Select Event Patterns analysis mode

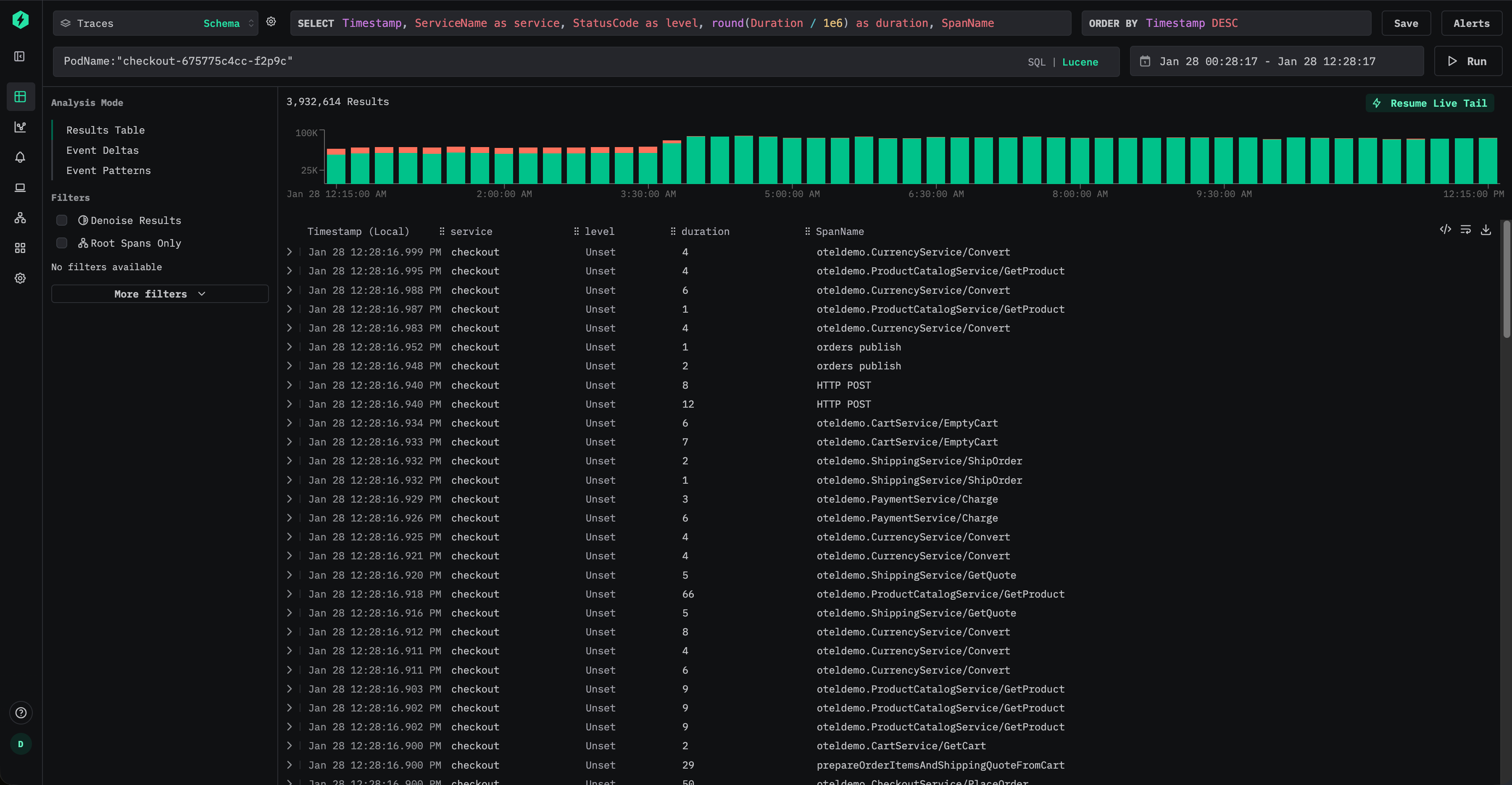108,170
